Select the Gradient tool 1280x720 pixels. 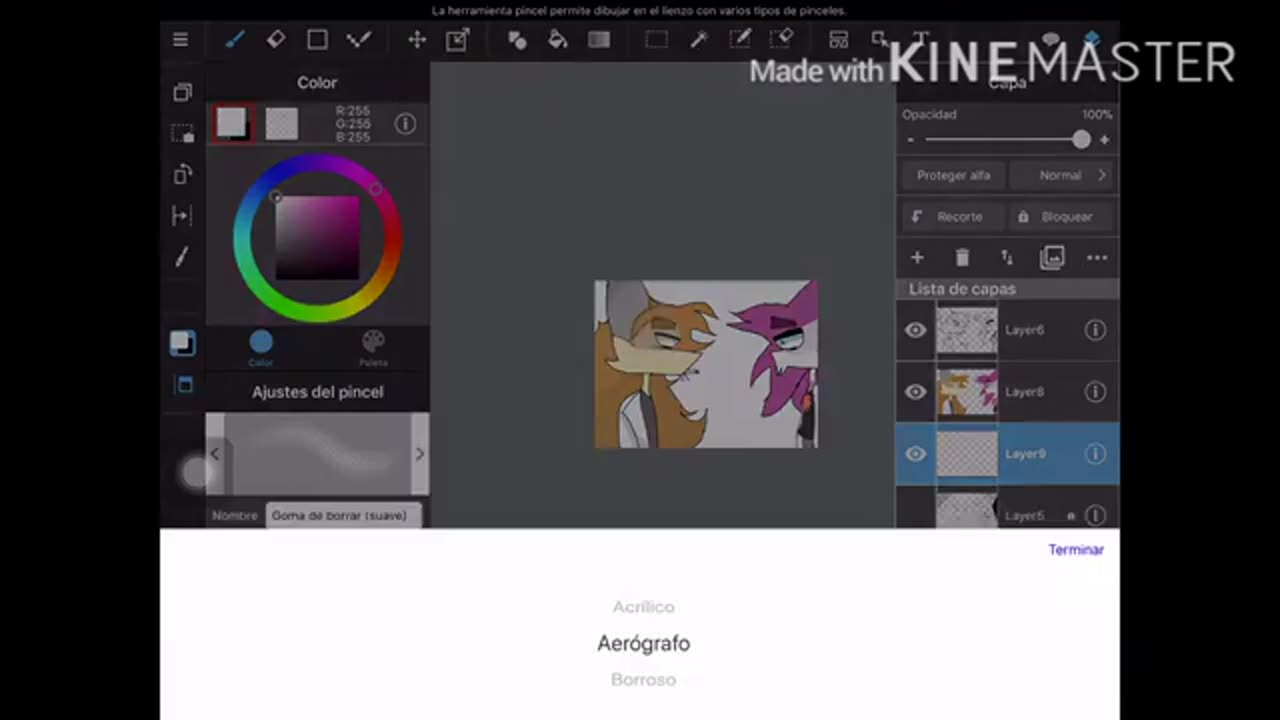tap(599, 40)
